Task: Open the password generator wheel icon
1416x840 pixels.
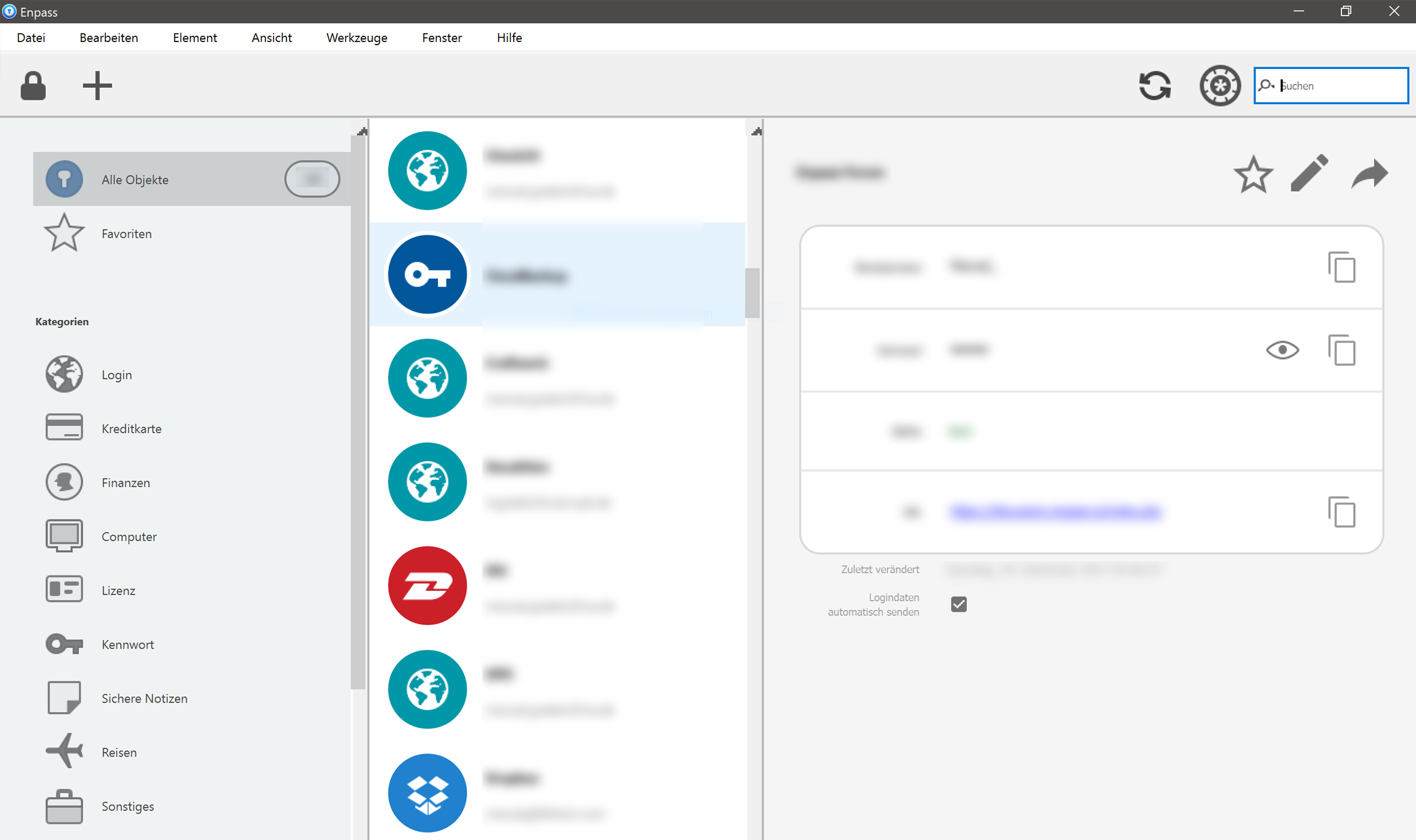Action: click(x=1220, y=85)
